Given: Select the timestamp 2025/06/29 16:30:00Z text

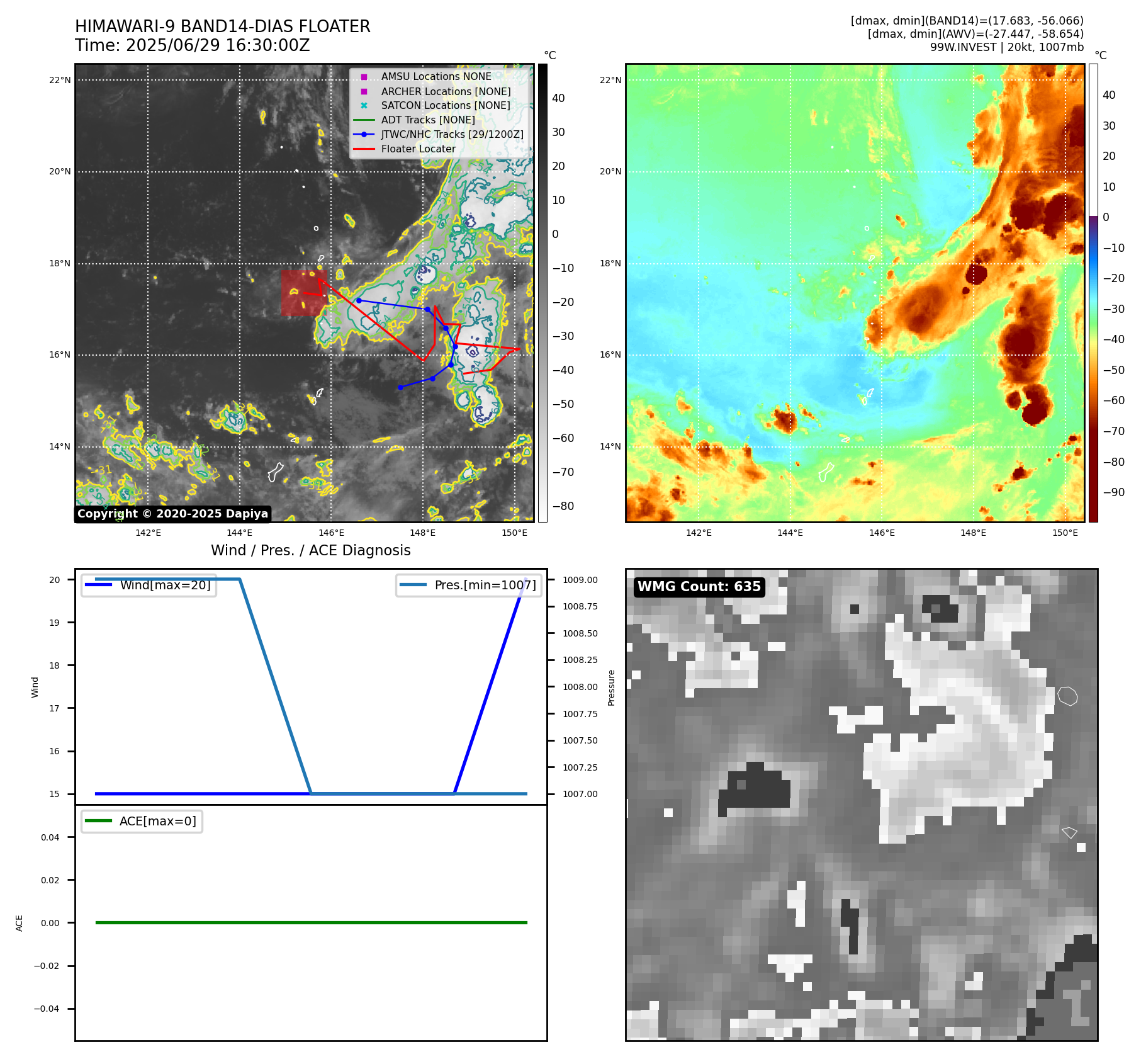Looking at the screenshot, I should pyautogui.click(x=218, y=45).
